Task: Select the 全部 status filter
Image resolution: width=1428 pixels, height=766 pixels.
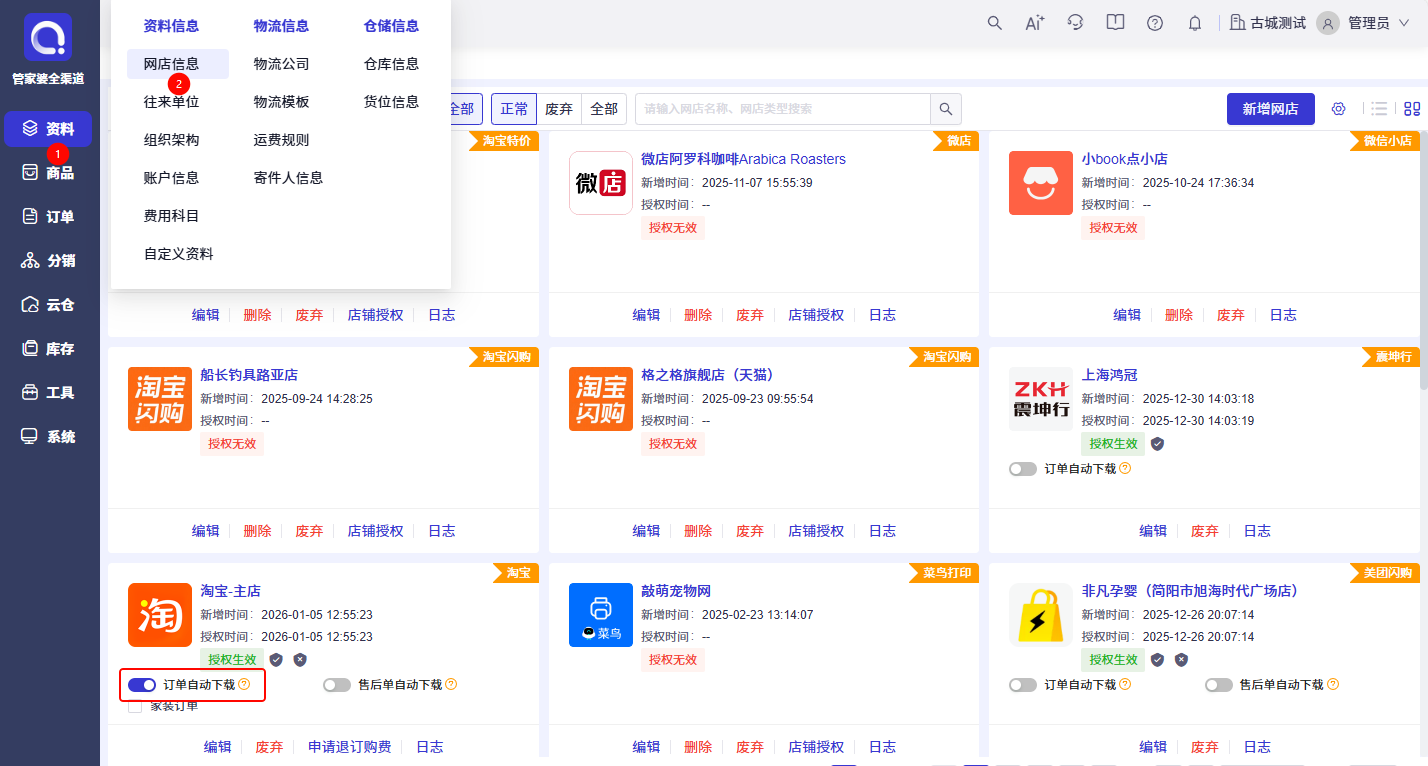Action: tap(604, 109)
